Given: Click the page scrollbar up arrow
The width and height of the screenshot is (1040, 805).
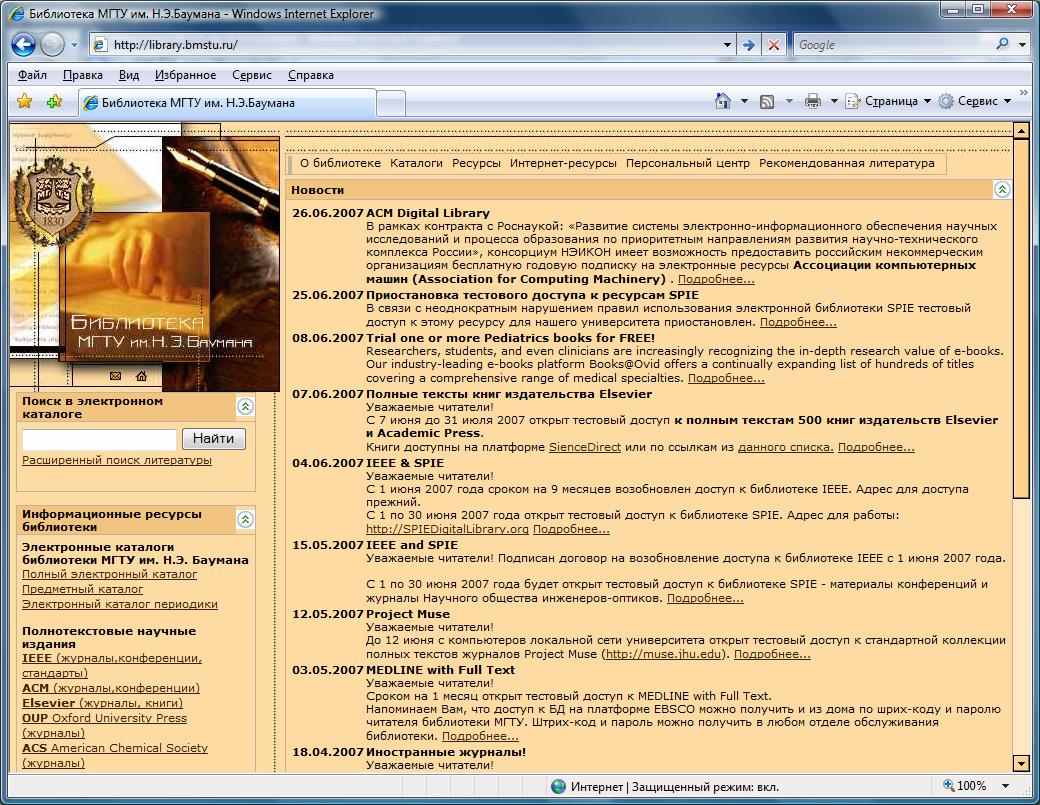Looking at the screenshot, I should (1021, 131).
